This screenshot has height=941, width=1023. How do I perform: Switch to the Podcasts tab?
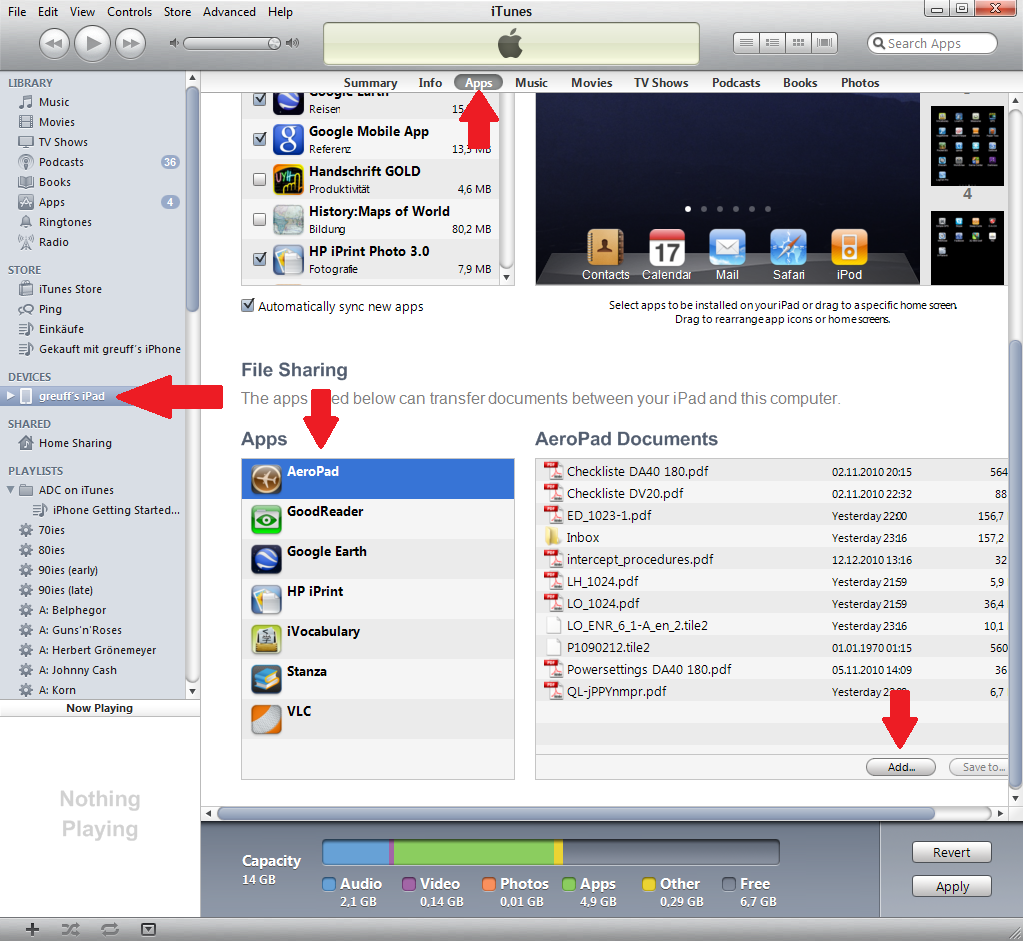(x=736, y=83)
